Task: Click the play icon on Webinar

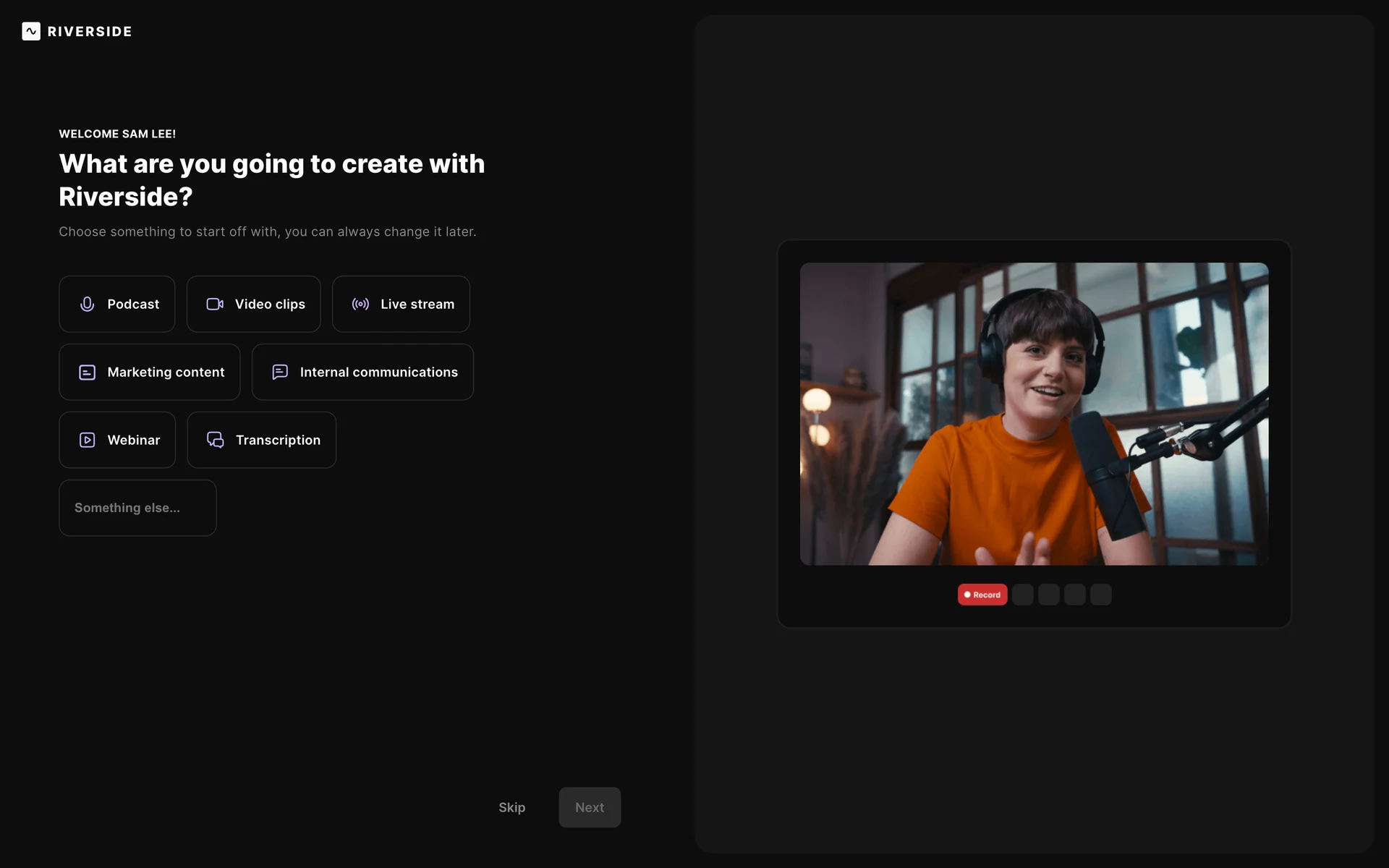Action: [87, 441]
